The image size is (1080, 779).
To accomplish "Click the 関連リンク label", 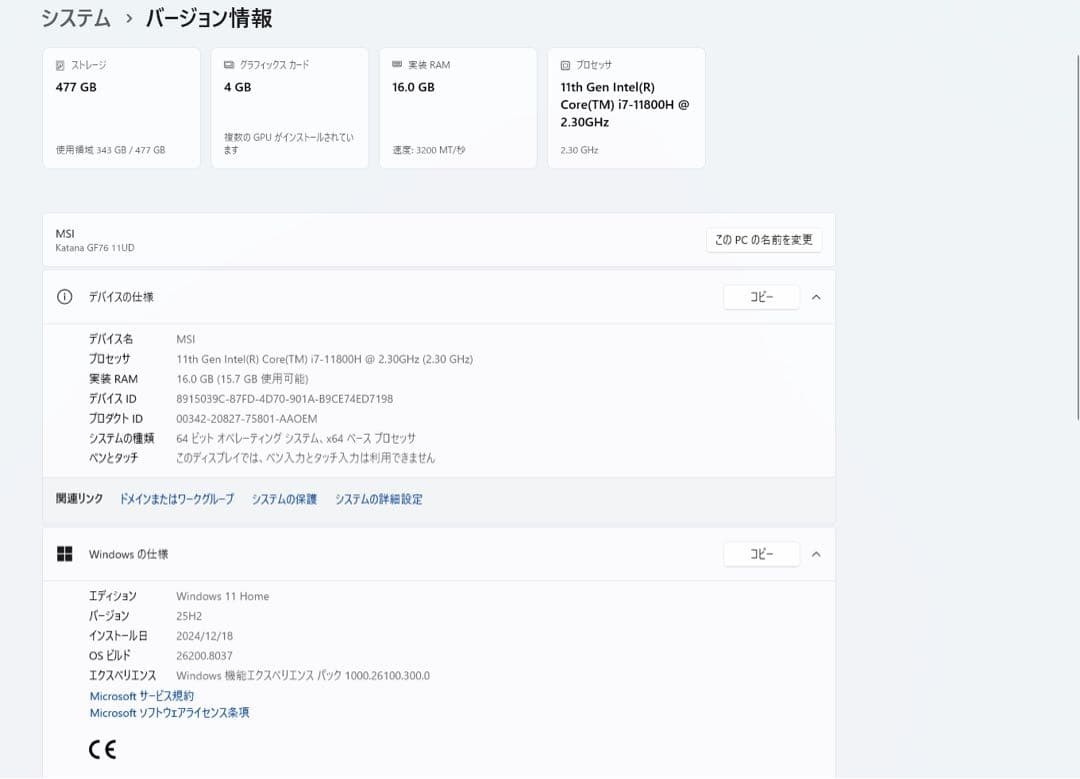I will point(79,498).
